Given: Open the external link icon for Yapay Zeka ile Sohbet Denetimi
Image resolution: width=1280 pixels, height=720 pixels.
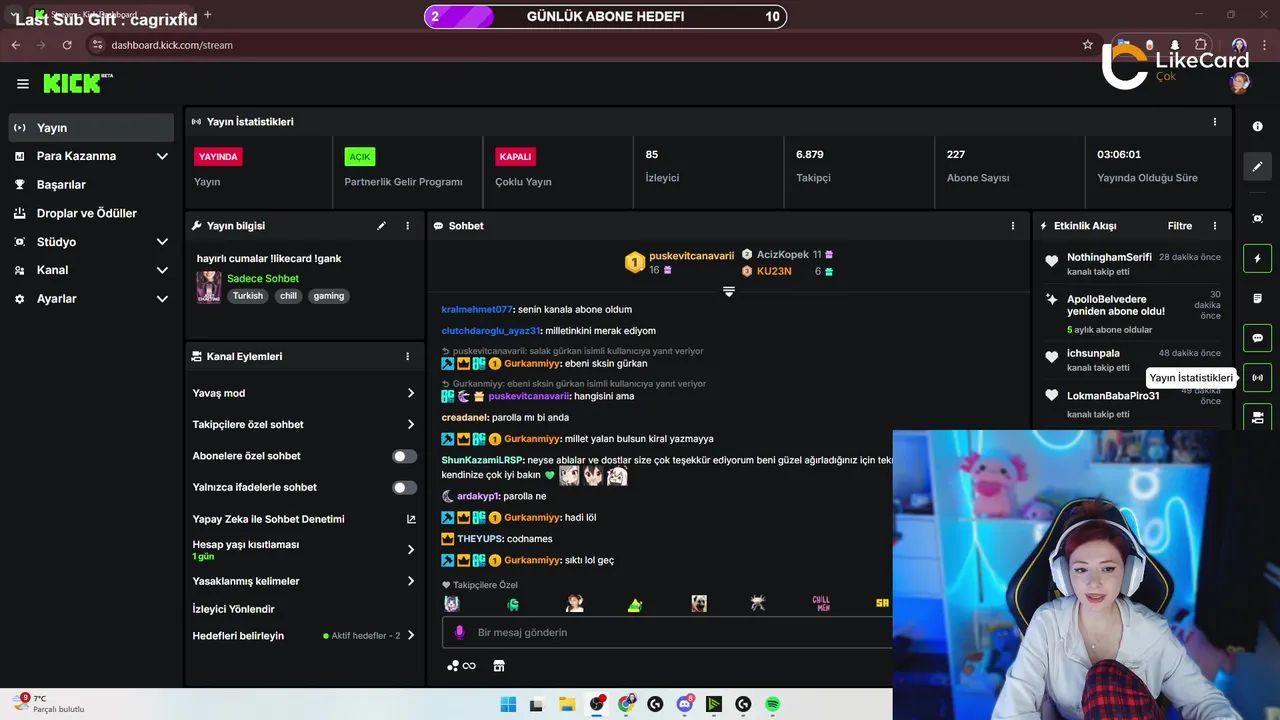Looking at the screenshot, I should (411, 519).
